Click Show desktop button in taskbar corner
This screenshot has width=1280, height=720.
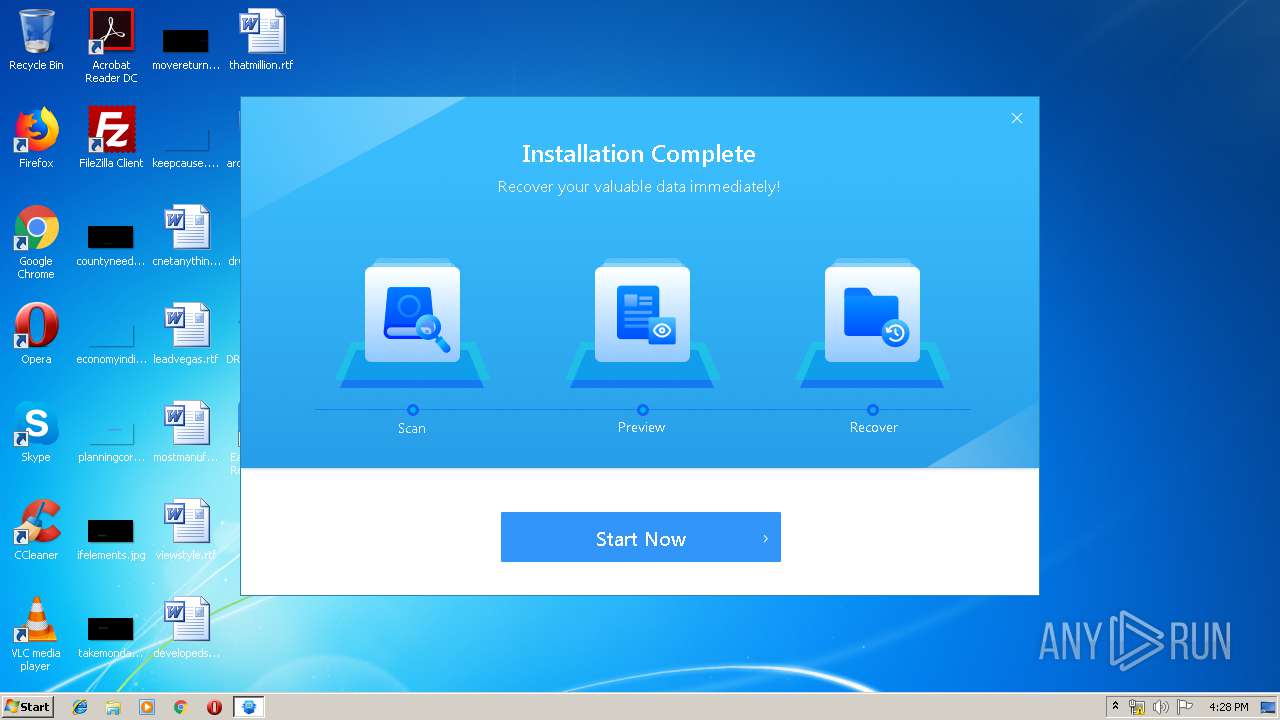1268,707
